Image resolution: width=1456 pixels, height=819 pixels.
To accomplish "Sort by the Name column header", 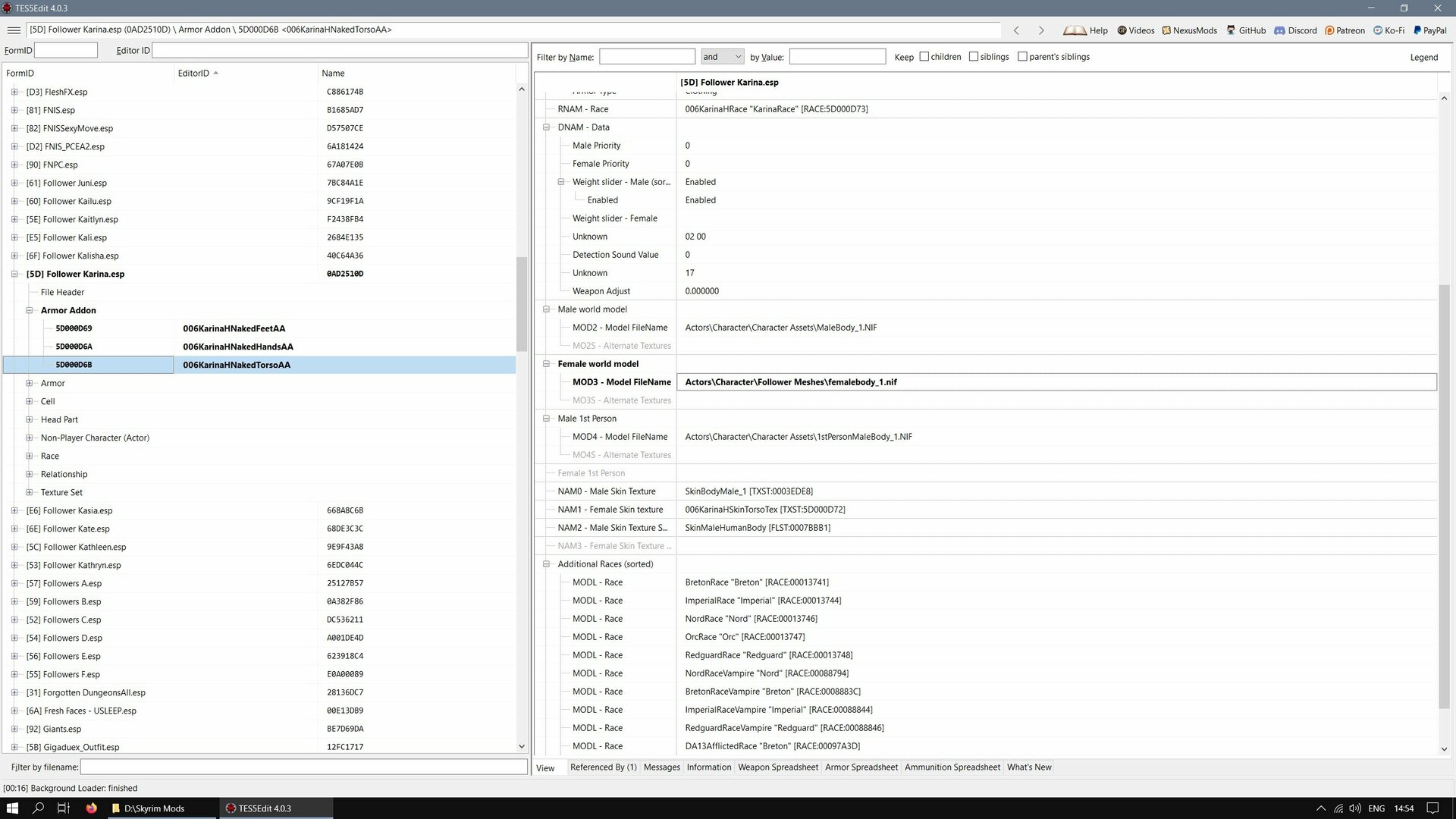I will pos(416,74).
